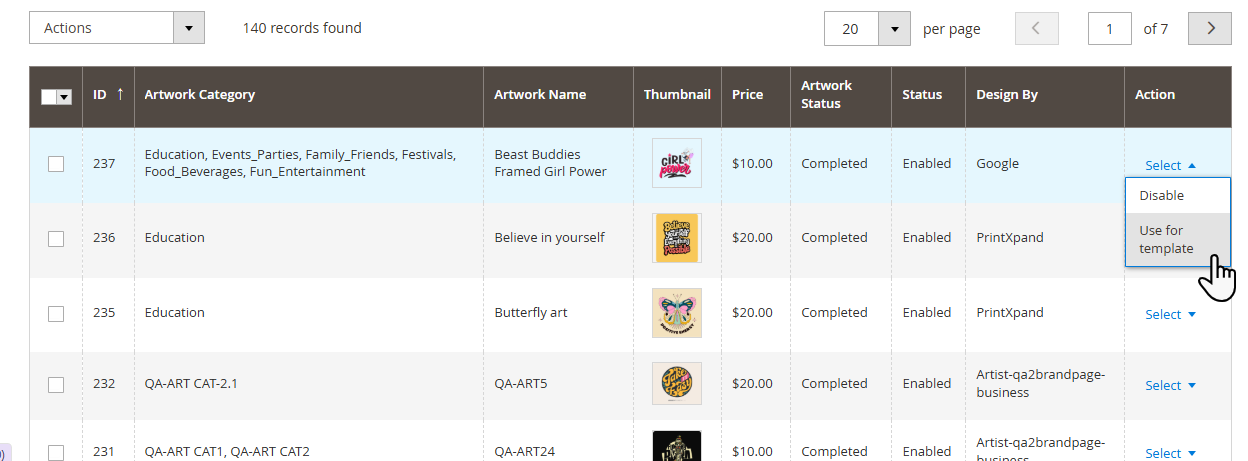The height and width of the screenshot is (461, 1248).
Task: Click the current page number field
Action: click(1110, 29)
